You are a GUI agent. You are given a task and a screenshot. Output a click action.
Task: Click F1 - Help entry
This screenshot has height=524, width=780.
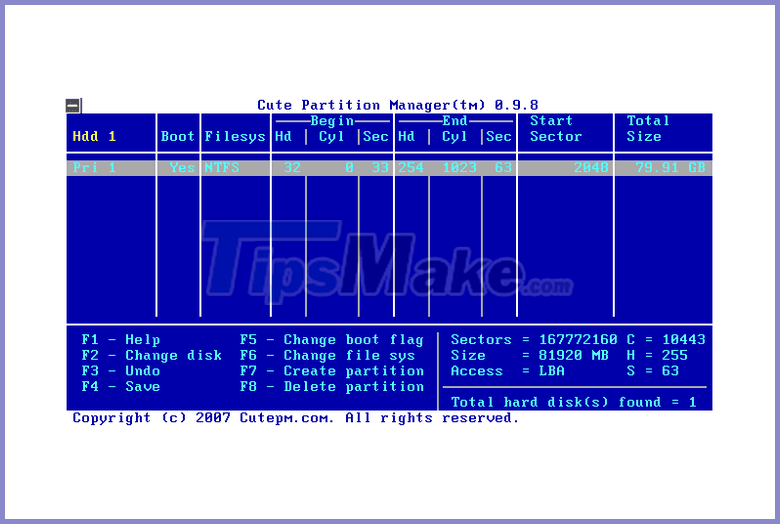pos(121,340)
